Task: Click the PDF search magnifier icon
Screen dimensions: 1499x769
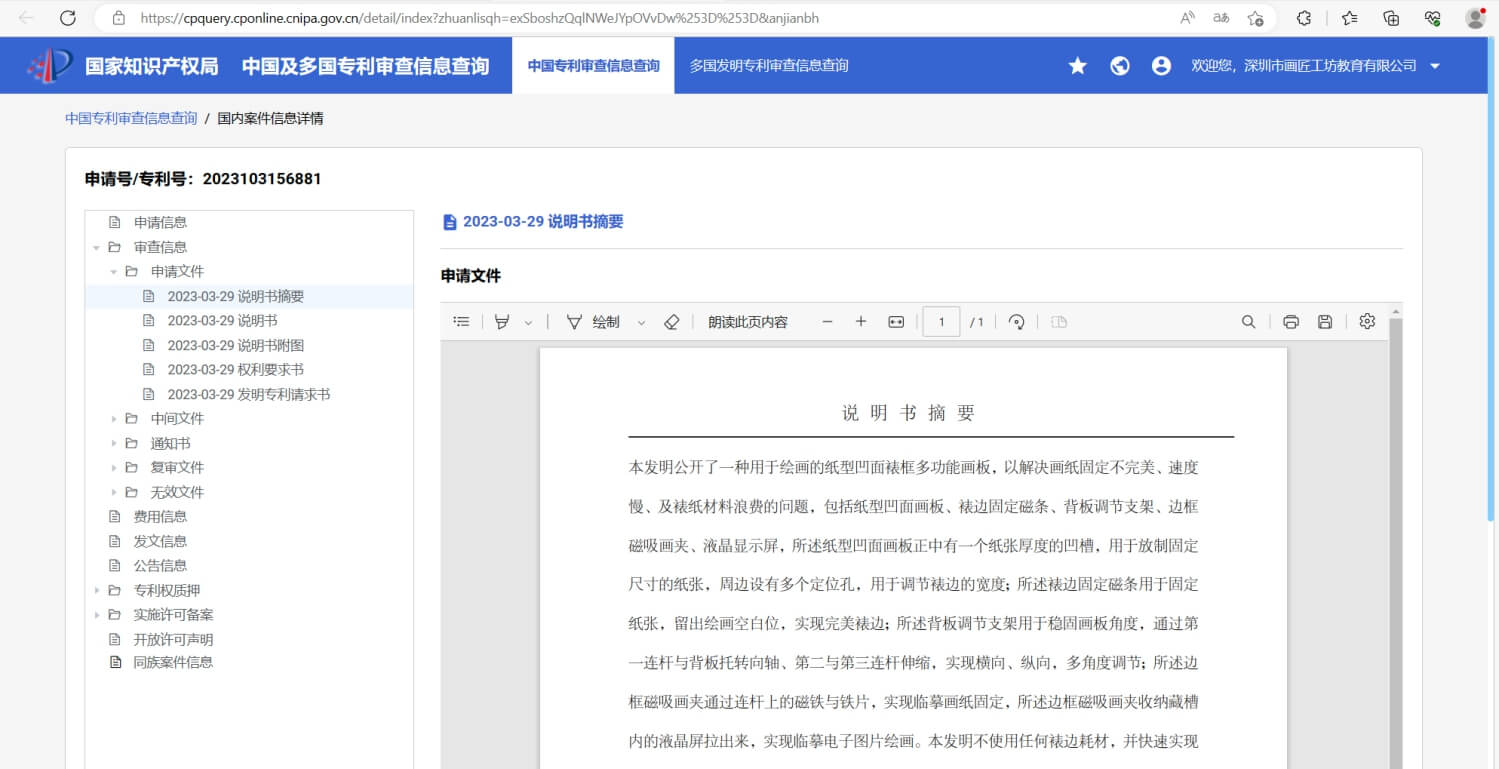Action: (x=1248, y=322)
